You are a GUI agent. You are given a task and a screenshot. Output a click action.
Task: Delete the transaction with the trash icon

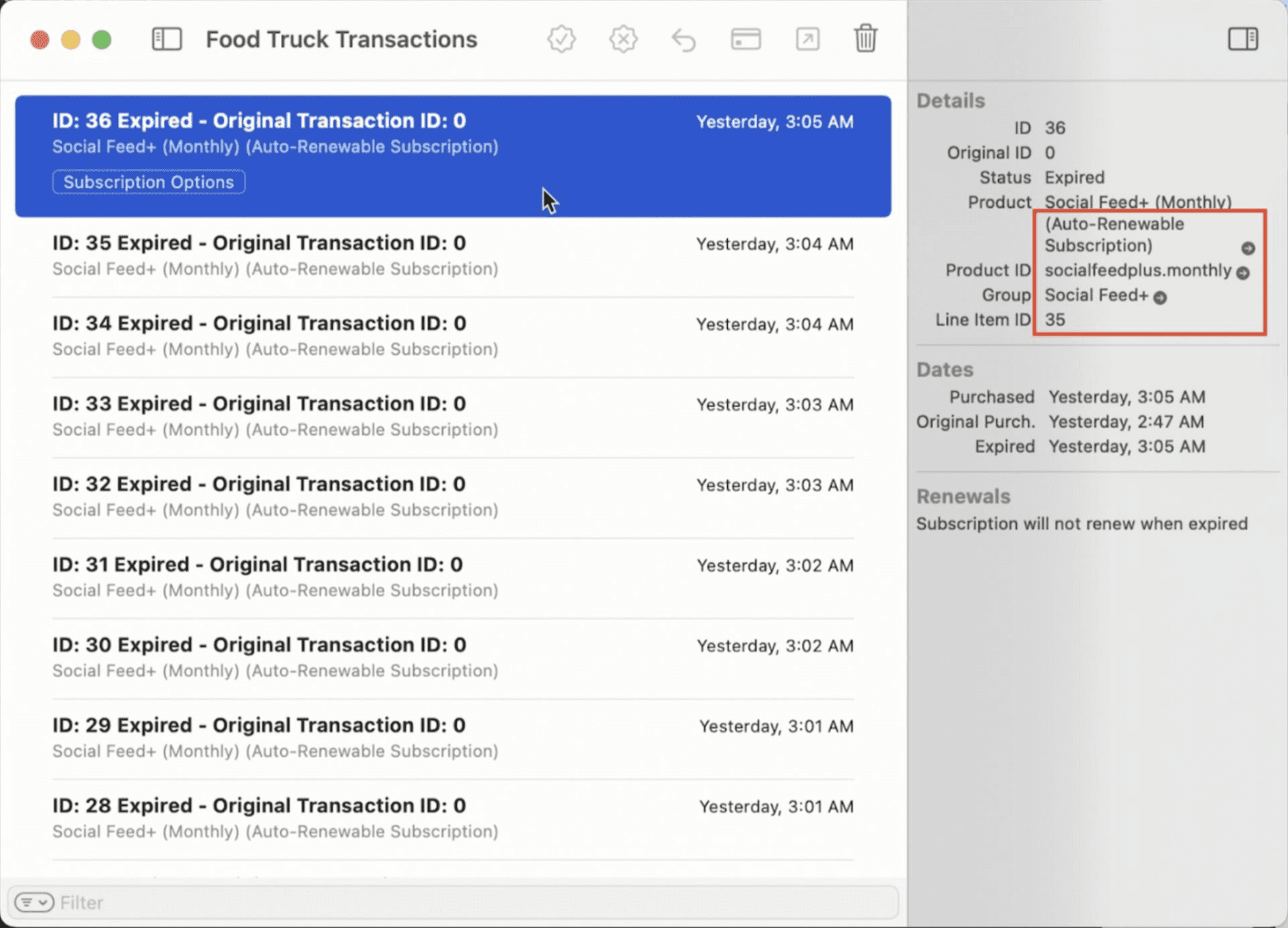(866, 39)
